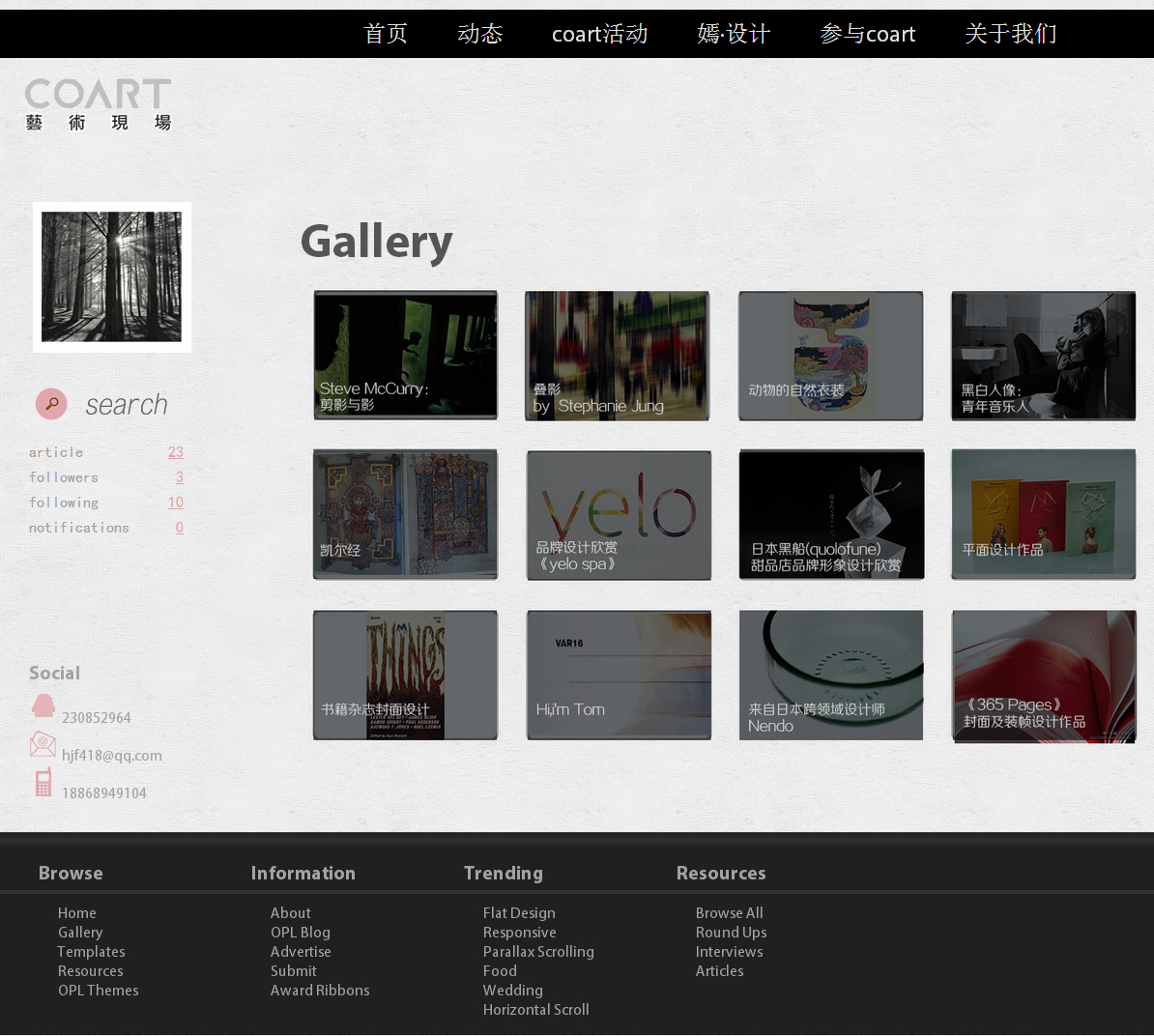Image resolution: width=1154 pixels, height=1036 pixels.
Task: Click phone number 18868949104
Action: click(x=104, y=793)
